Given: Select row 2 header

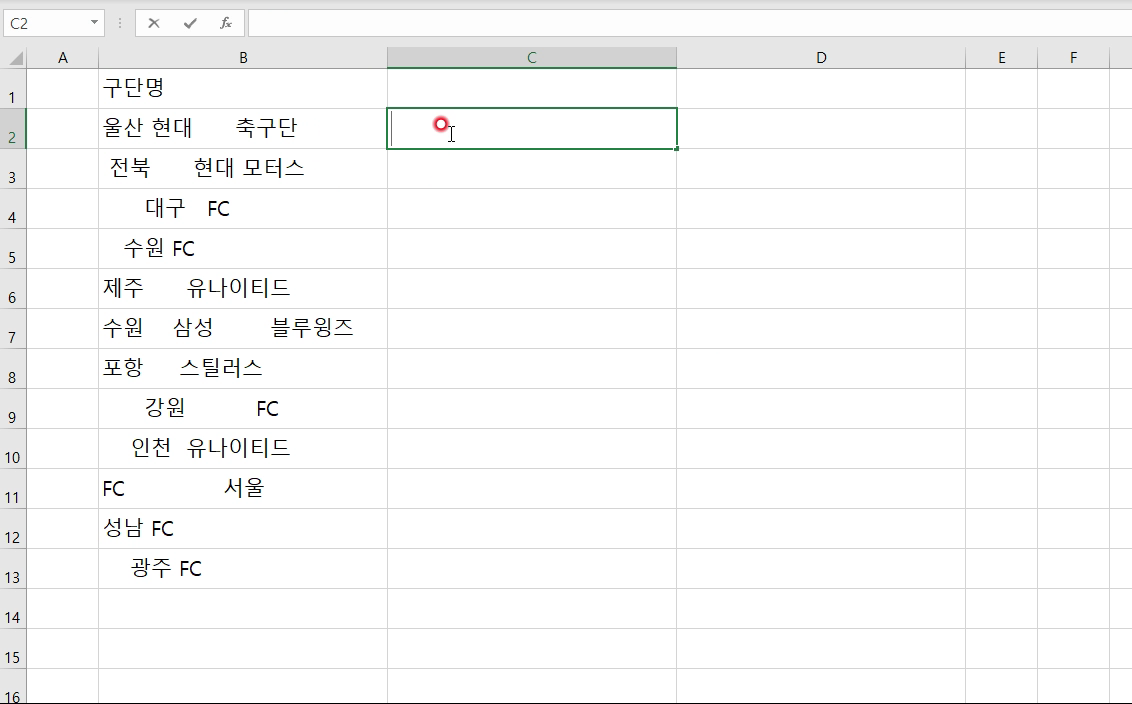Looking at the screenshot, I should (x=12, y=129).
